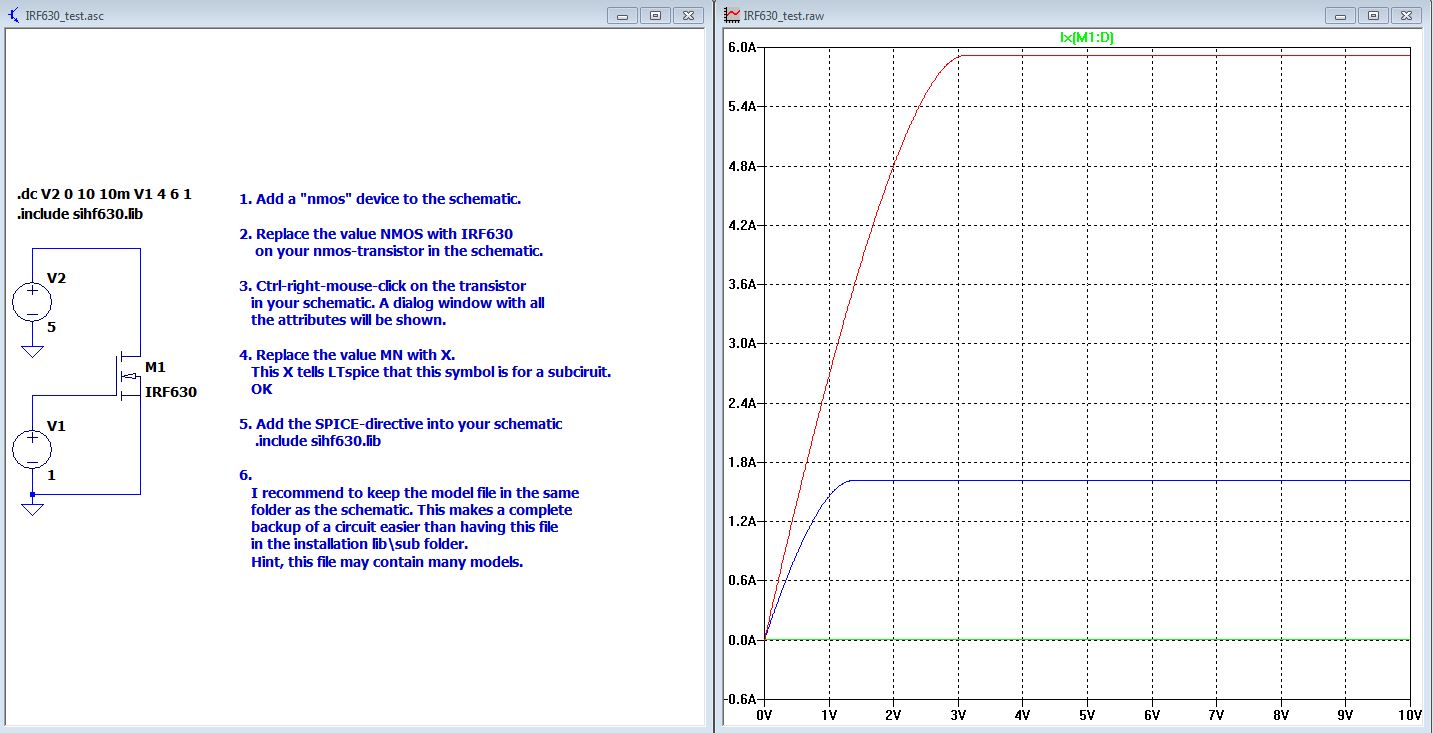Click the 5V label on horizontal axis
1433x733 pixels.
click(1086, 716)
